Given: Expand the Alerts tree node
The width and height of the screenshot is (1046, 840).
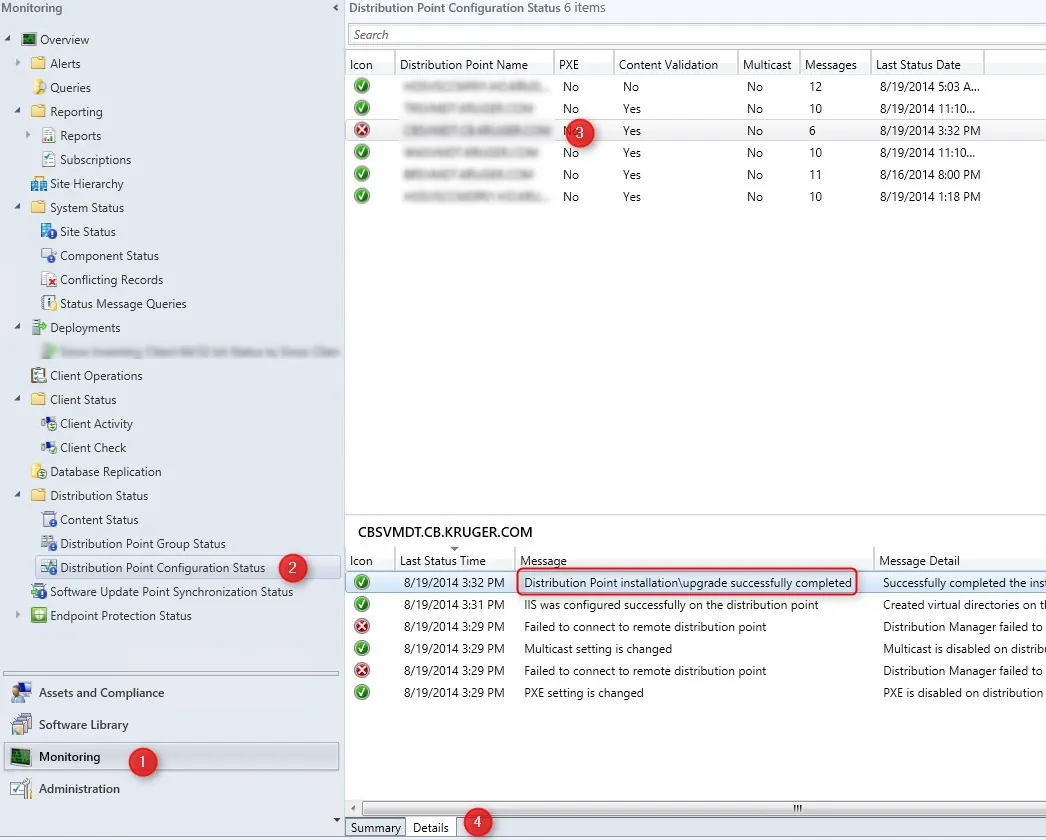Looking at the screenshot, I should (18, 63).
